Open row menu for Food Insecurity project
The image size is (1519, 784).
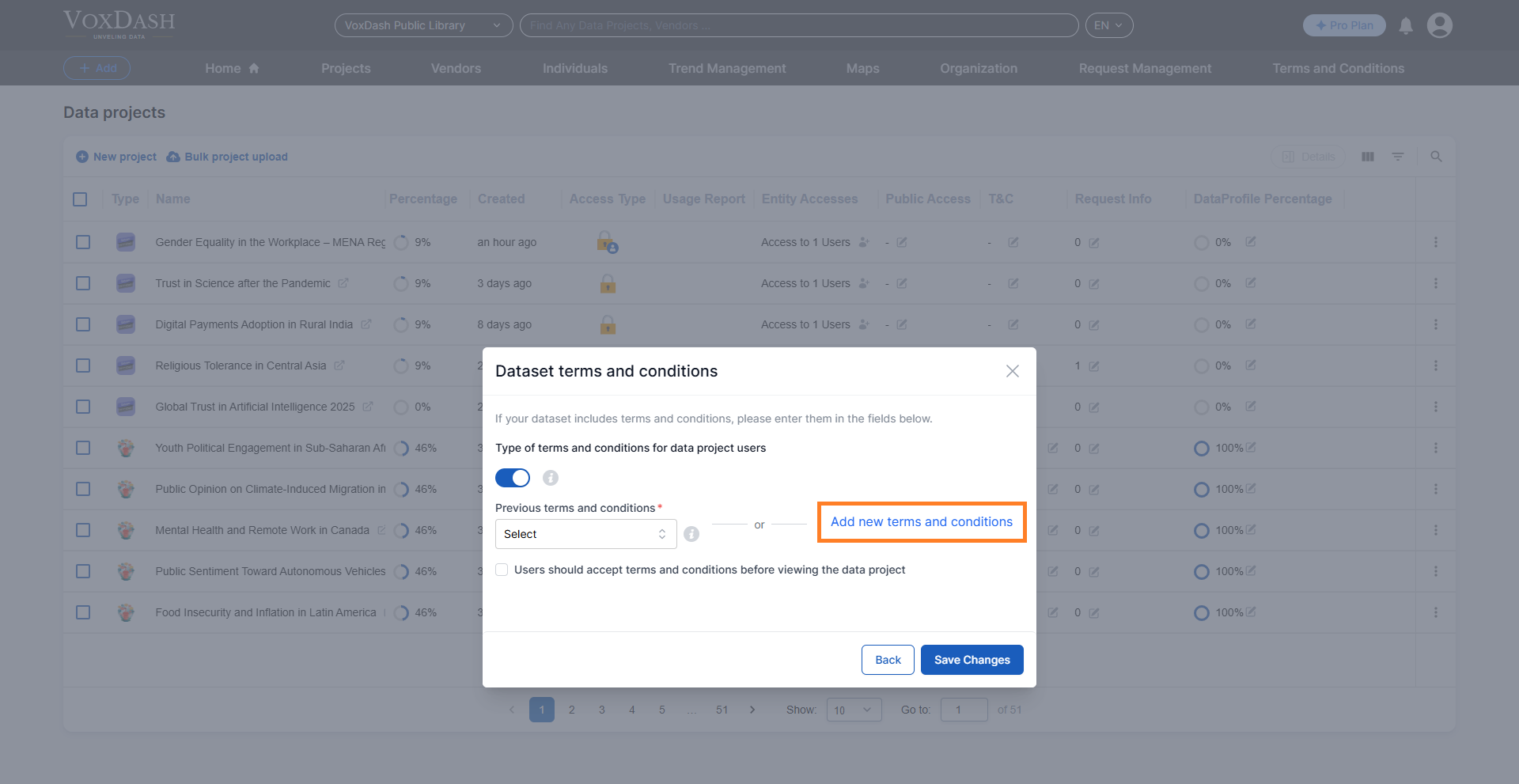1435,612
